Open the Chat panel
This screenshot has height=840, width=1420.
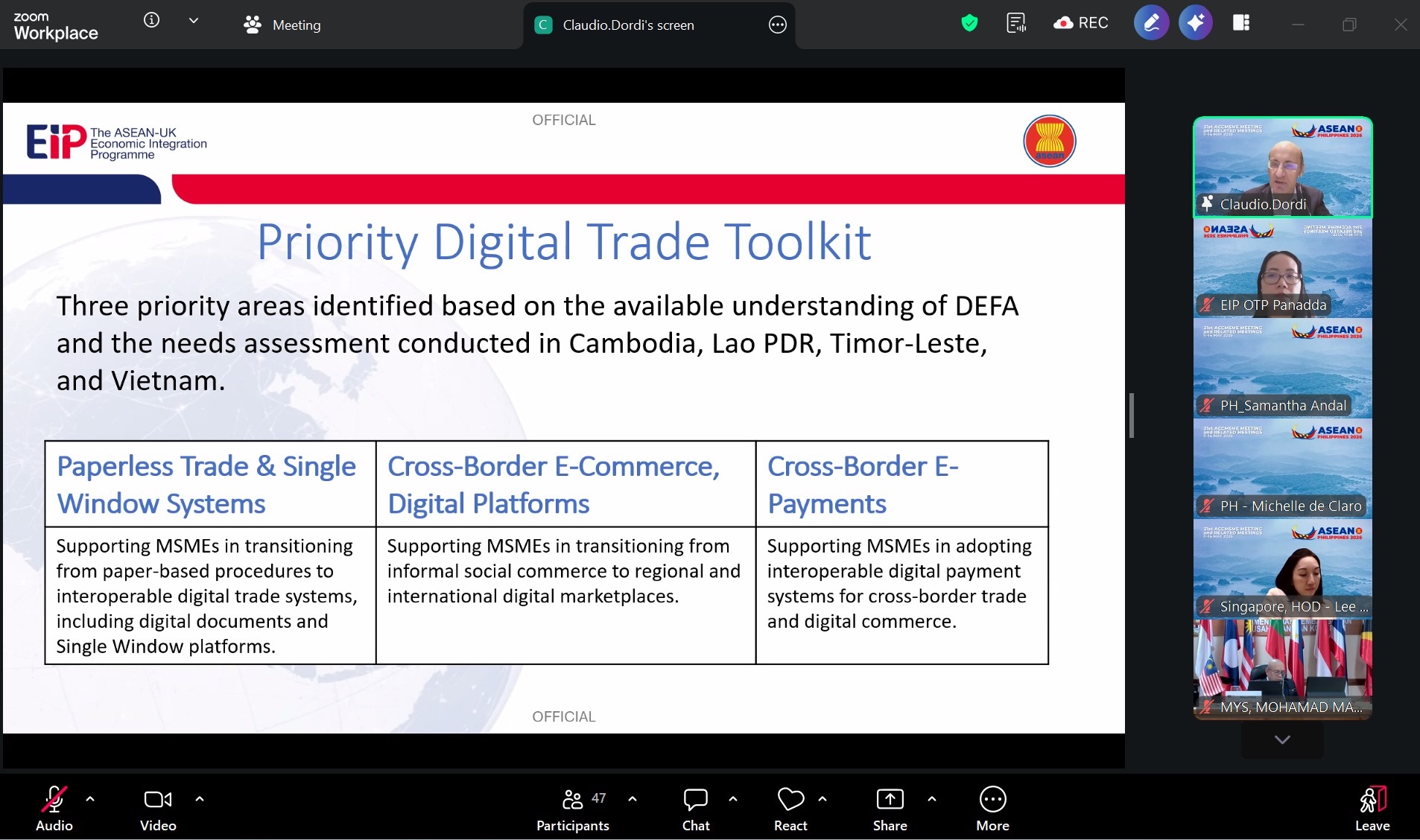point(696,809)
